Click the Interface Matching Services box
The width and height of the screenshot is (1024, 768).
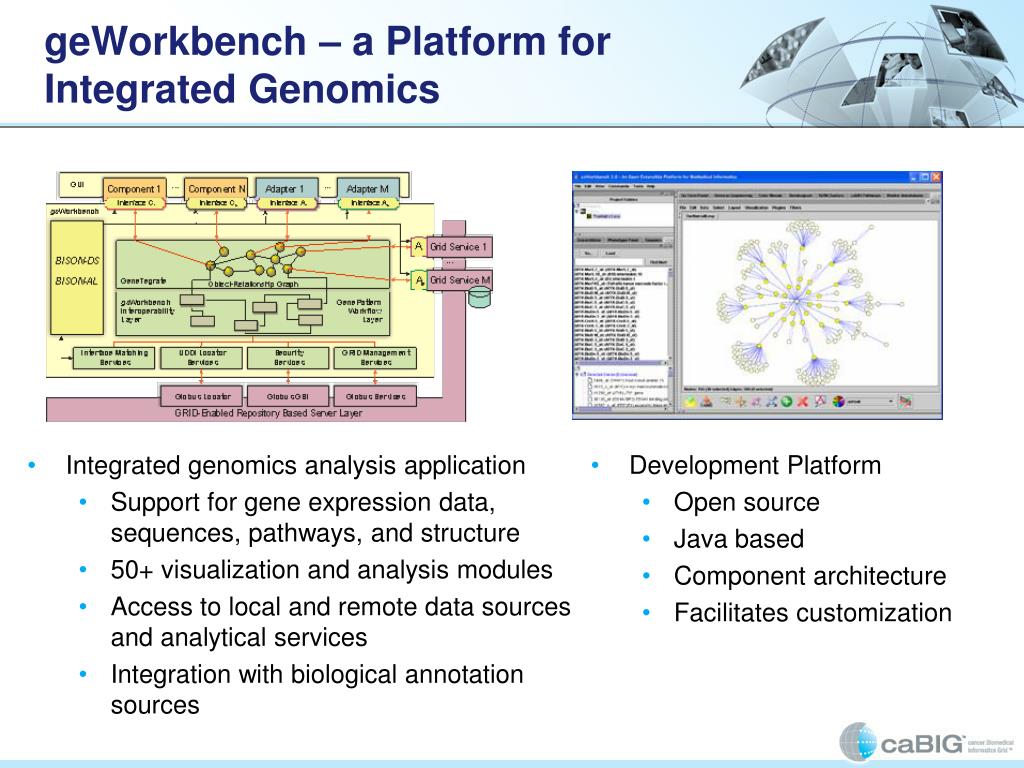click(x=114, y=357)
